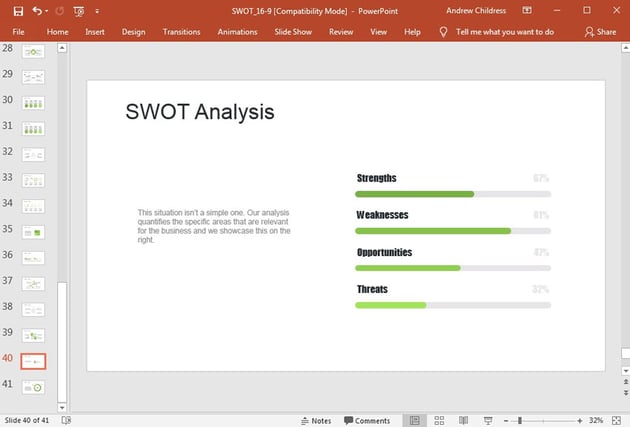Click fit slide to window icon
Screen dimensions: 630x427
click(618, 421)
